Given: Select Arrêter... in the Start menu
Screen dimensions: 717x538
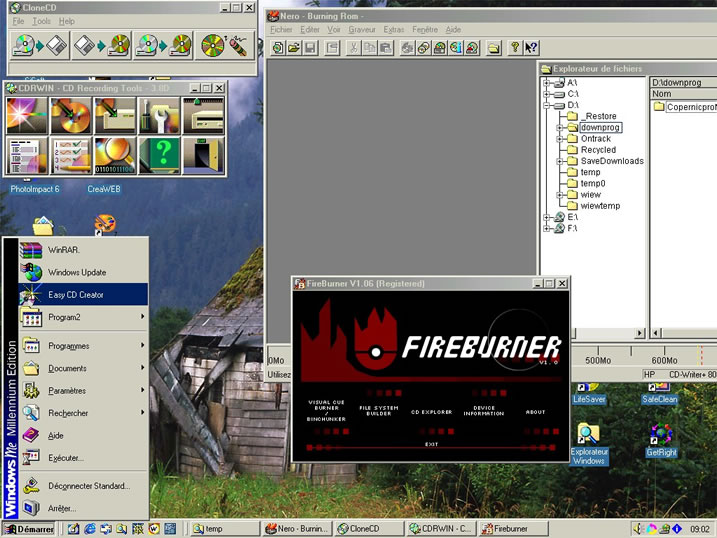Looking at the screenshot, I should (x=83, y=508).
